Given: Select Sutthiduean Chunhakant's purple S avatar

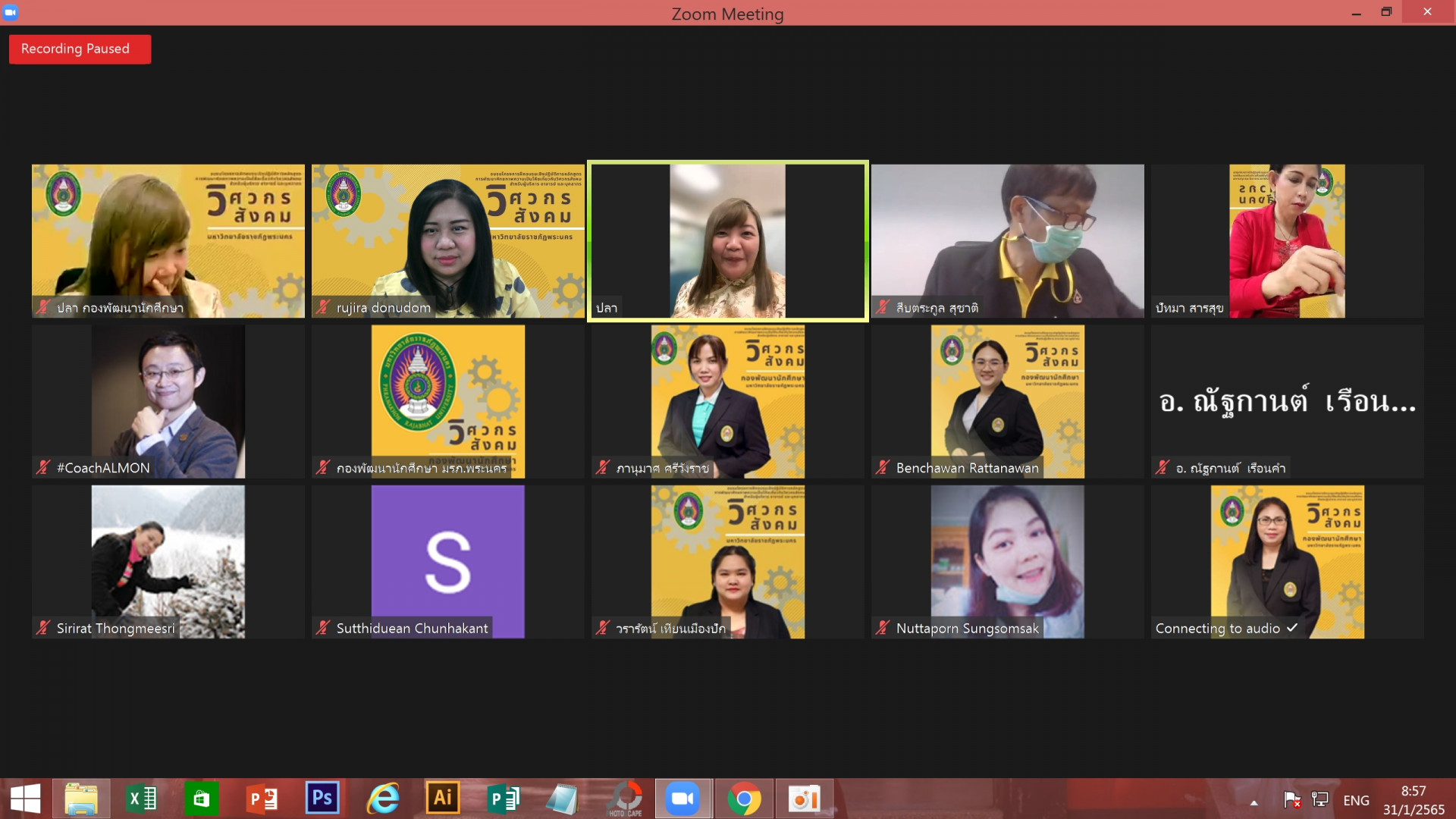Looking at the screenshot, I should pyautogui.click(x=448, y=562).
